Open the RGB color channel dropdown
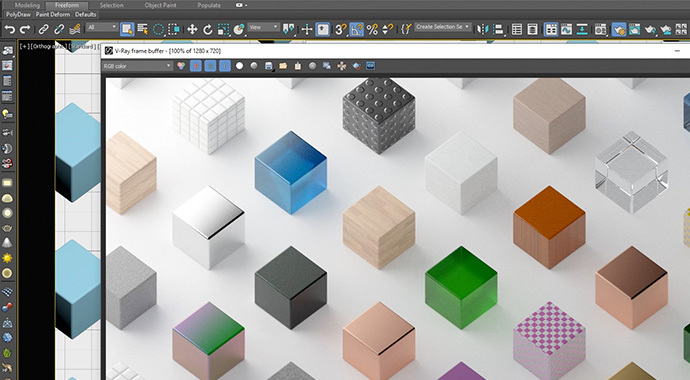 [137, 66]
